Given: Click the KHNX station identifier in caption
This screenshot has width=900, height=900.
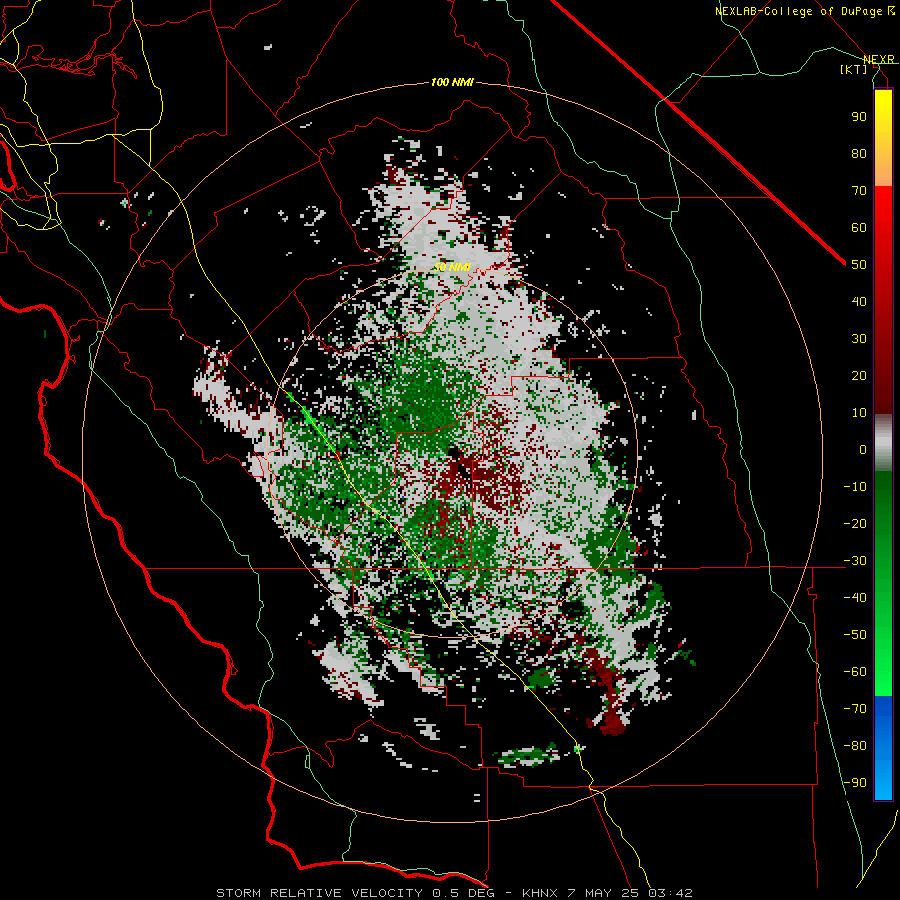Looking at the screenshot, I should [540, 893].
